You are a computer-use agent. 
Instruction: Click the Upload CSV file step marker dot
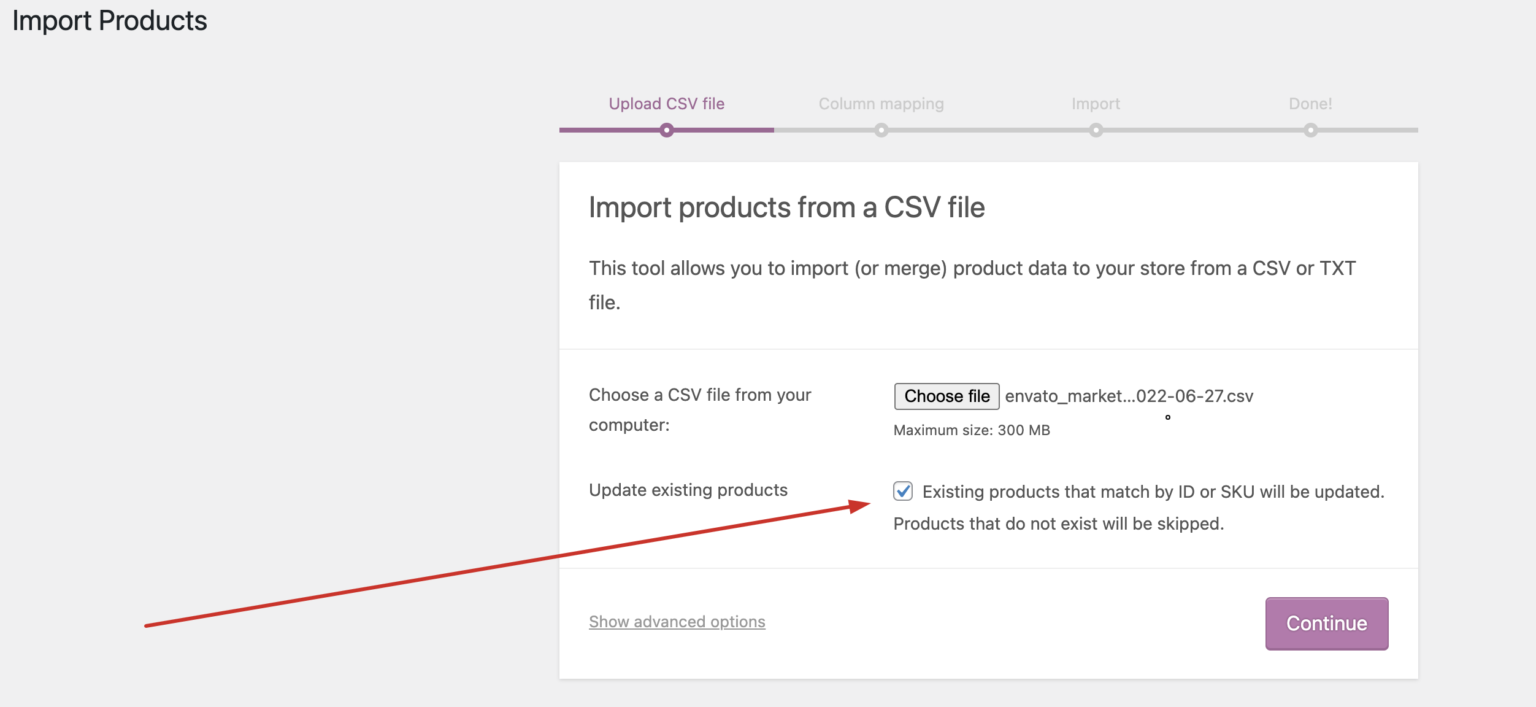pyautogui.click(x=666, y=129)
